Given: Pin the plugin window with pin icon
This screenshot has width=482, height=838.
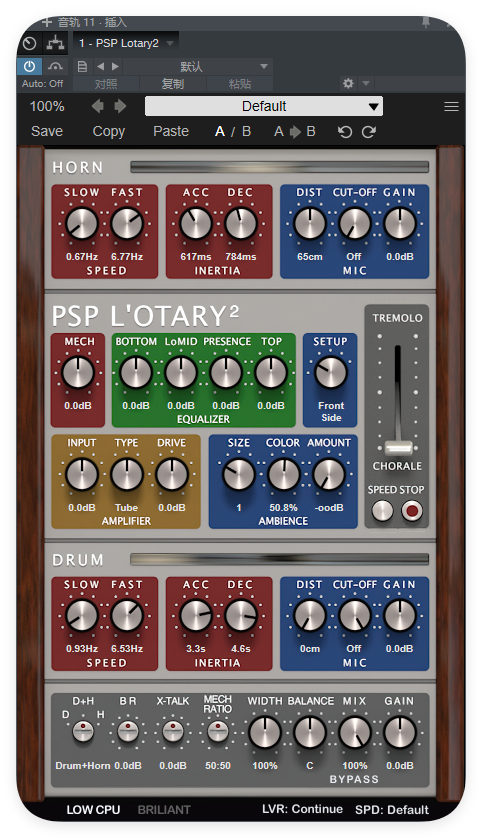Looking at the screenshot, I should tap(426, 22).
